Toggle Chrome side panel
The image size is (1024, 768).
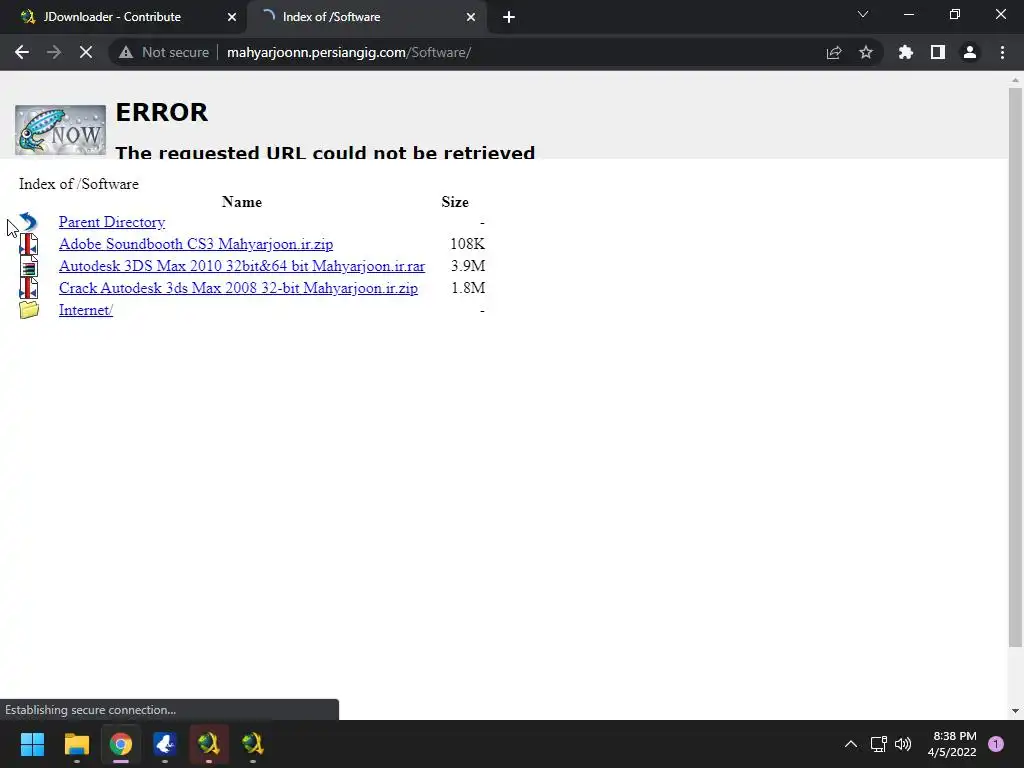[x=938, y=52]
